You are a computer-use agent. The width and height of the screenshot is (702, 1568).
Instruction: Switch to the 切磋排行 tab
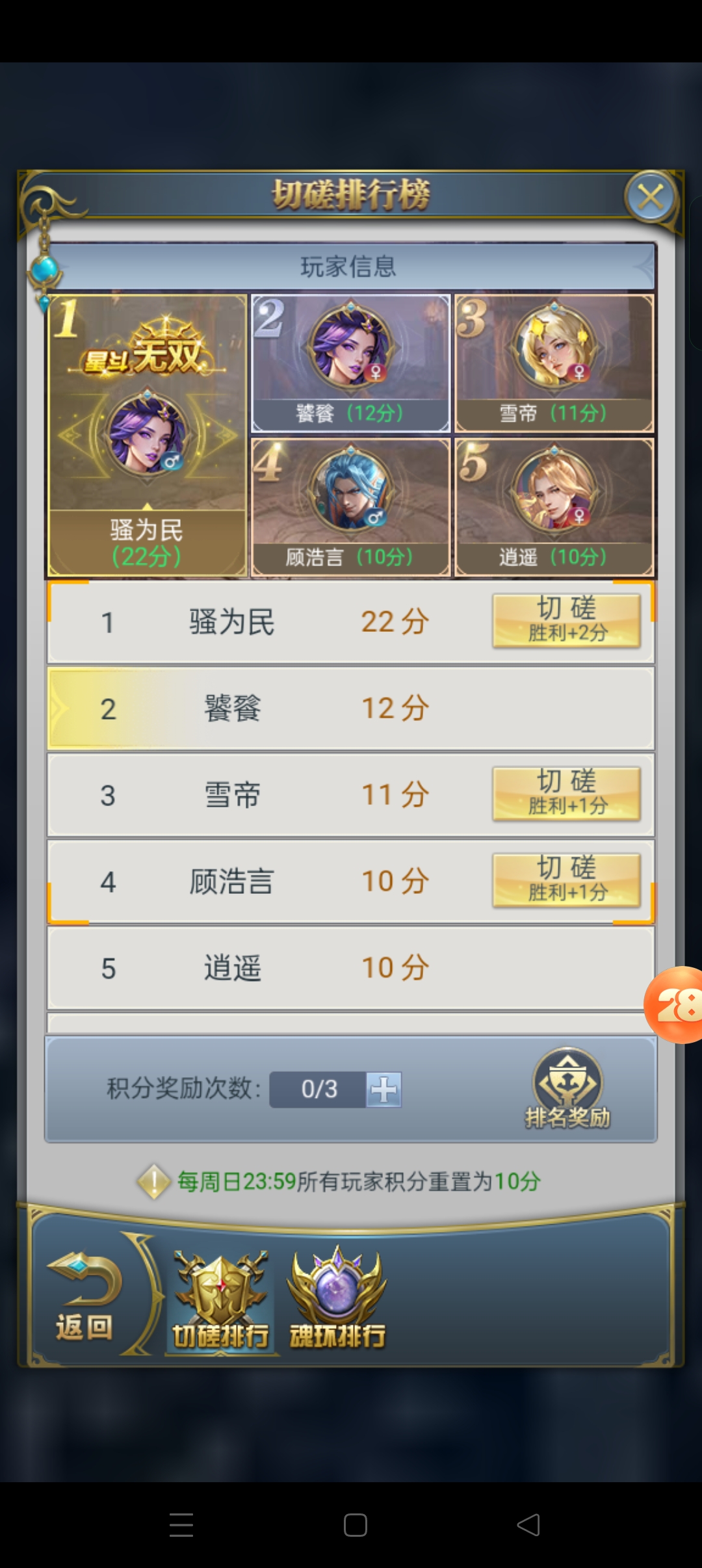point(221,1300)
